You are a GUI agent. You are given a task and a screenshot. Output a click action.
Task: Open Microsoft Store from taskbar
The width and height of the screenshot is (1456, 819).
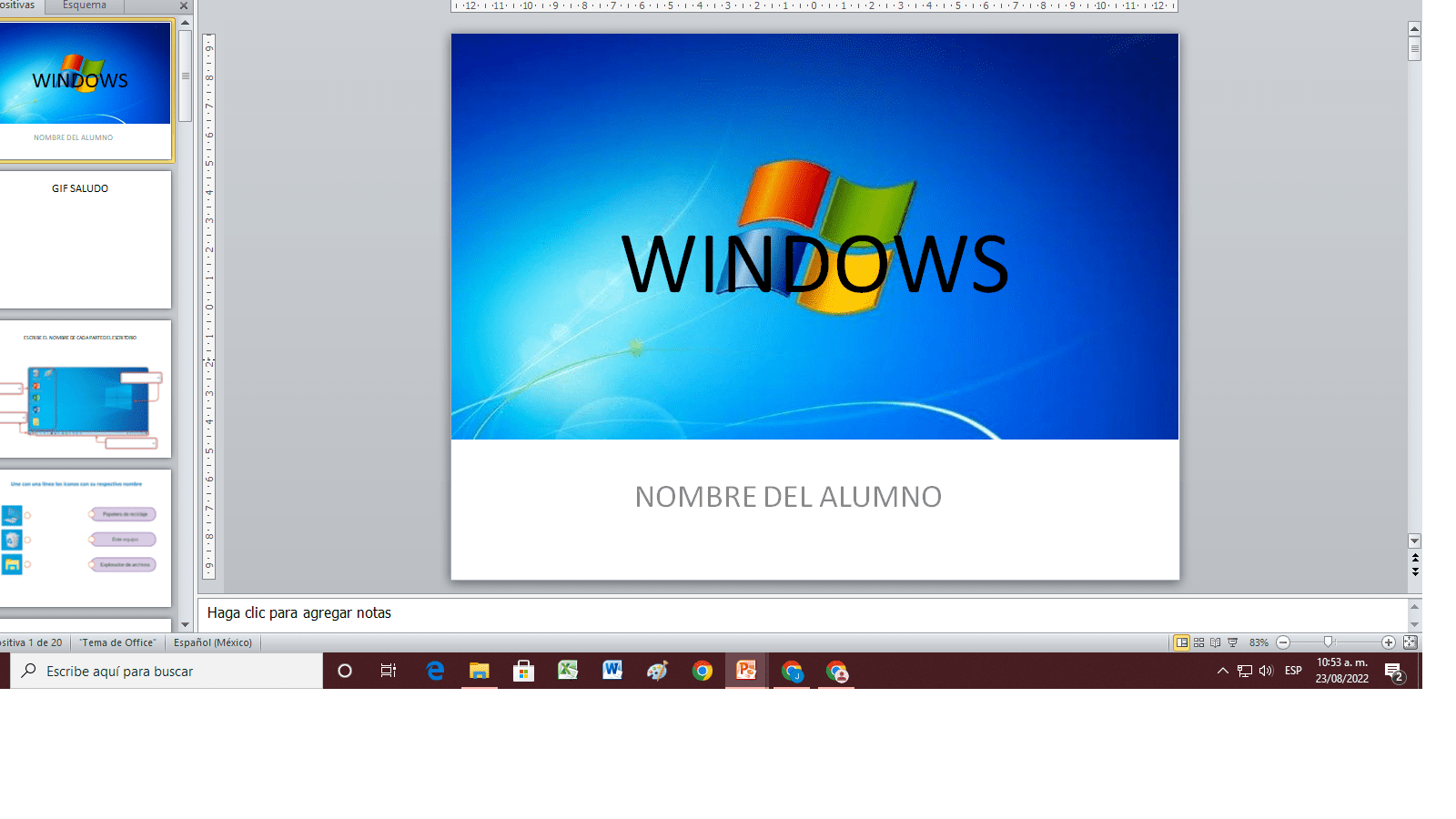pyautogui.click(x=523, y=671)
